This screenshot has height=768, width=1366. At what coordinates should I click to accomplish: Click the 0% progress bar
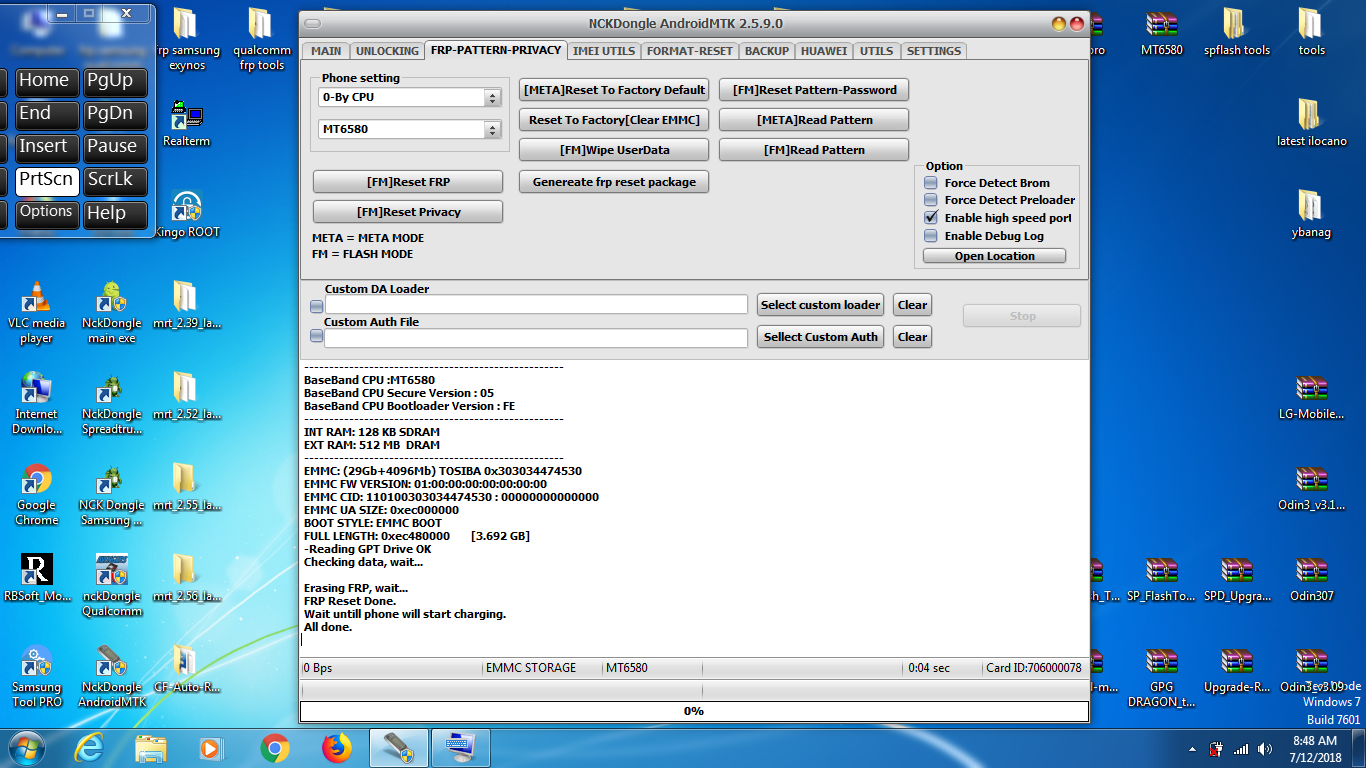tap(694, 711)
